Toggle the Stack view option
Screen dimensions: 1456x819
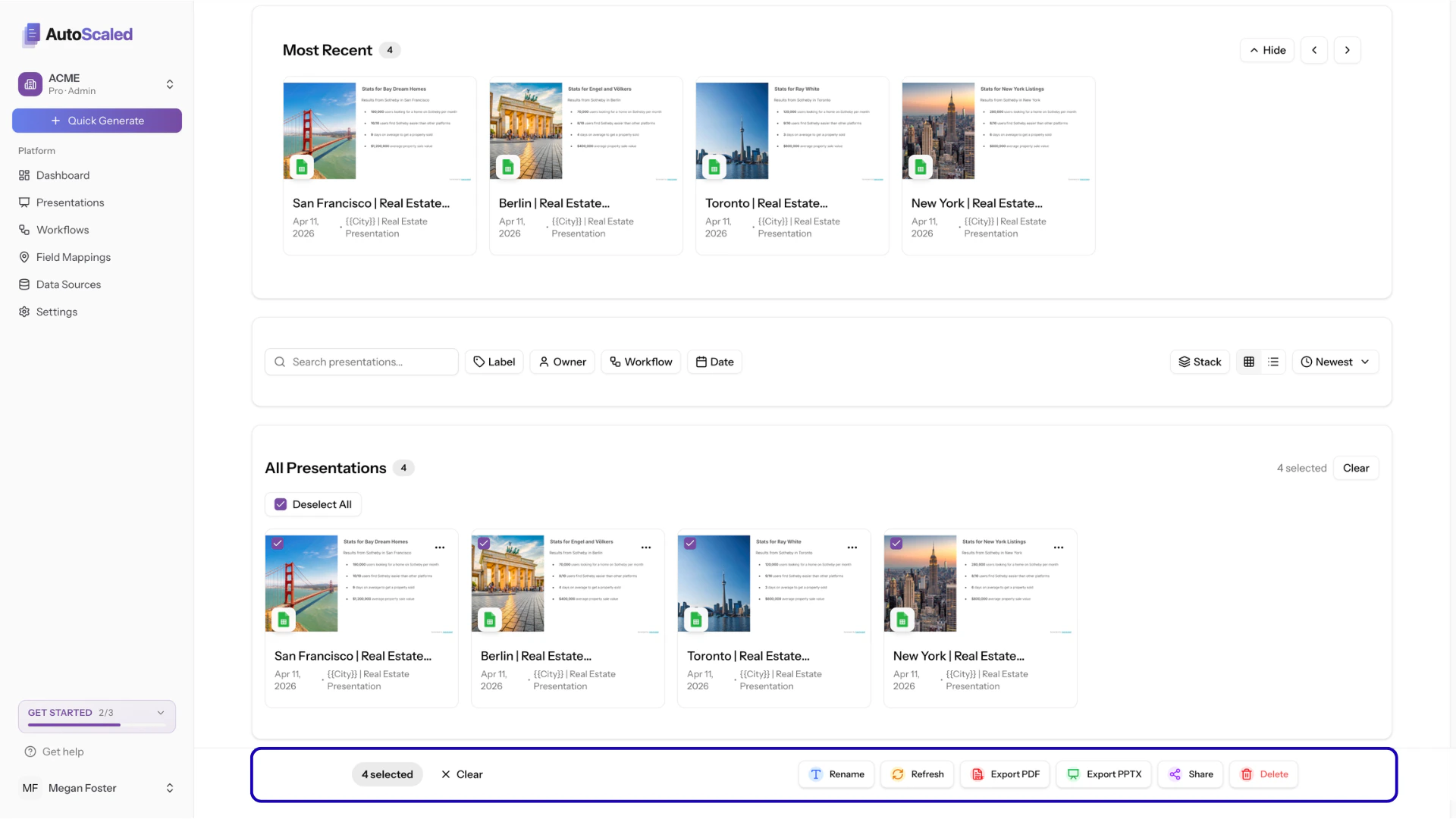[x=1199, y=362]
